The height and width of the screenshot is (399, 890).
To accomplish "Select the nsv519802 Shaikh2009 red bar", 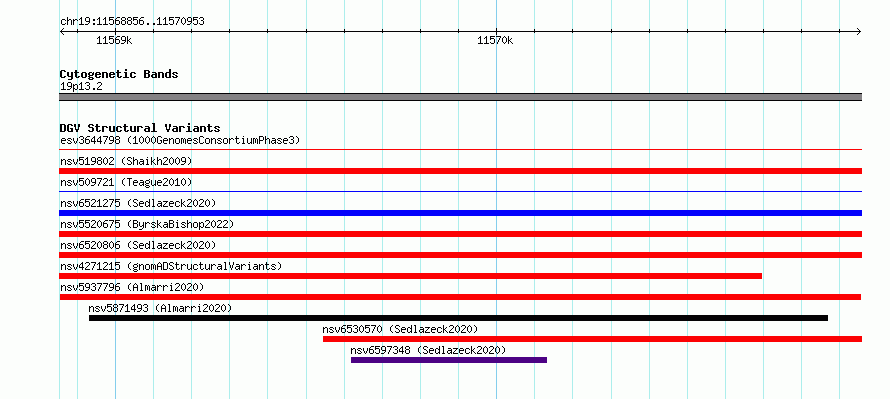I will pyautogui.click(x=460, y=171).
